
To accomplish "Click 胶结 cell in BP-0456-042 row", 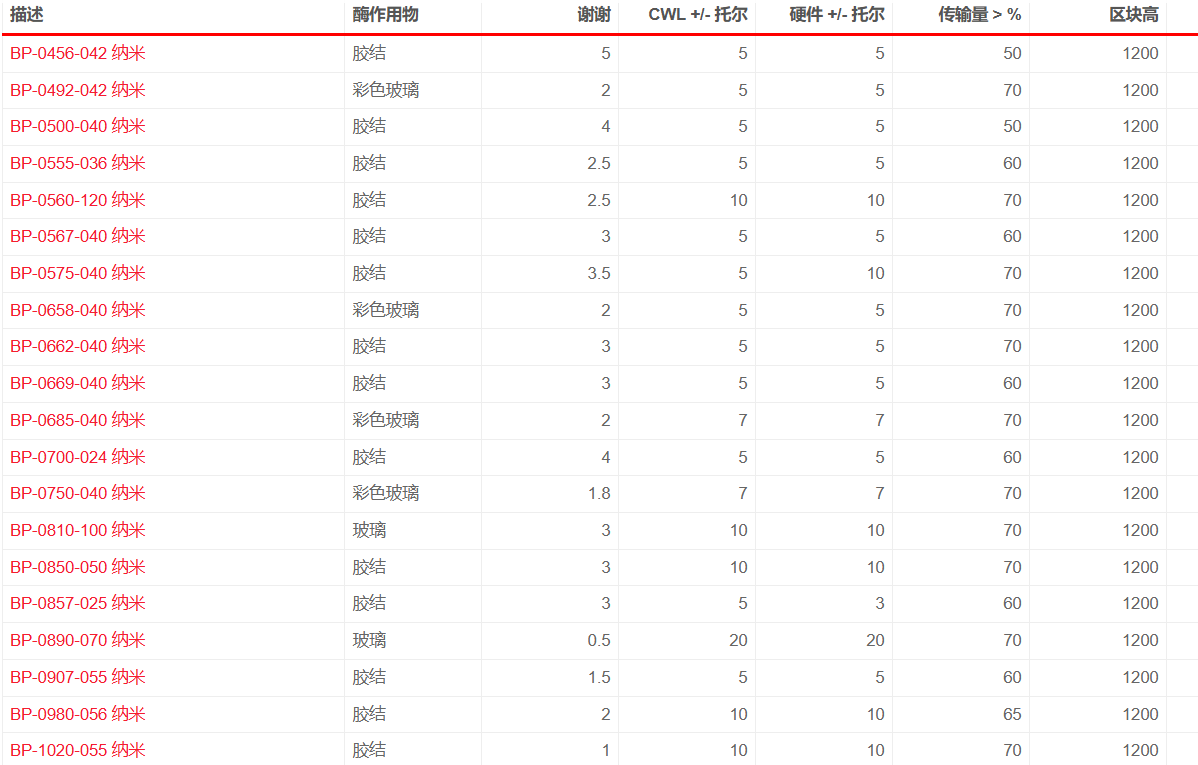I will (369, 53).
